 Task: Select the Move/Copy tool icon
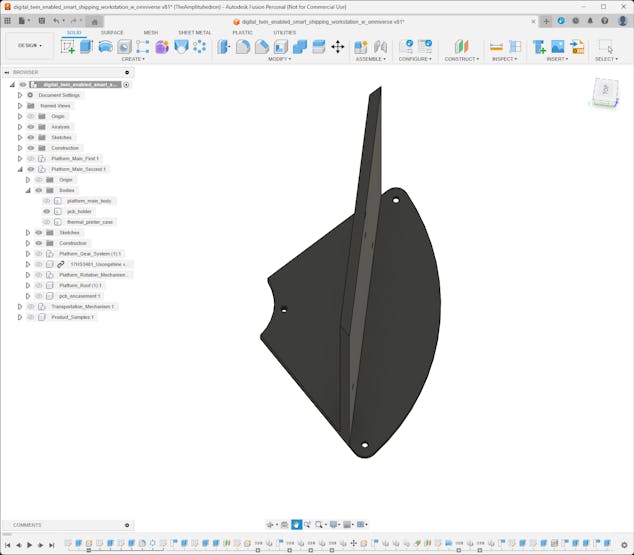click(x=337, y=46)
